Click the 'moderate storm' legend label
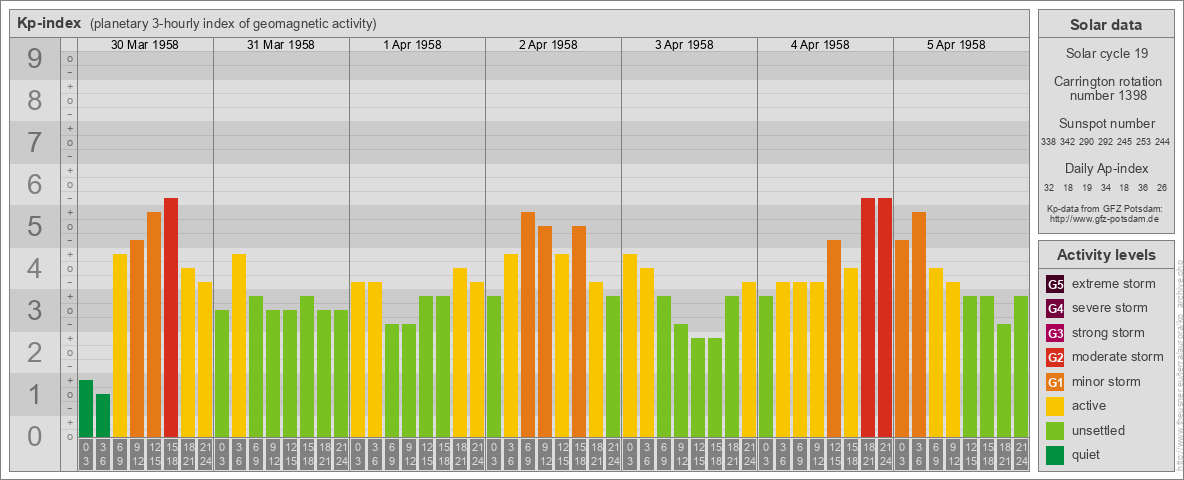Image resolution: width=1184 pixels, height=480 pixels. pos(1118,357)
